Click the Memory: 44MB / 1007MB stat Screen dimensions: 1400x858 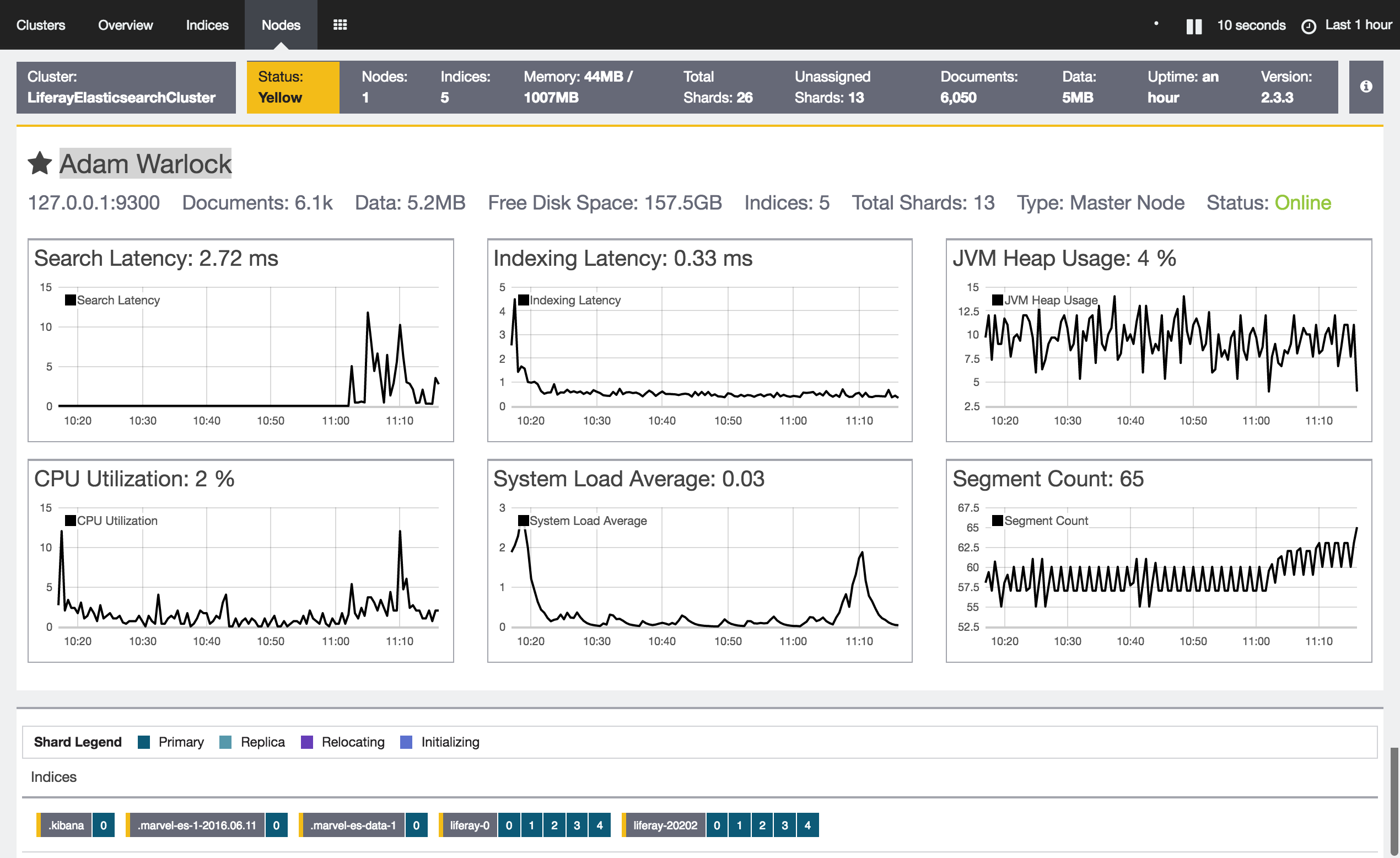pyautogui.click(x=578, y=87)
